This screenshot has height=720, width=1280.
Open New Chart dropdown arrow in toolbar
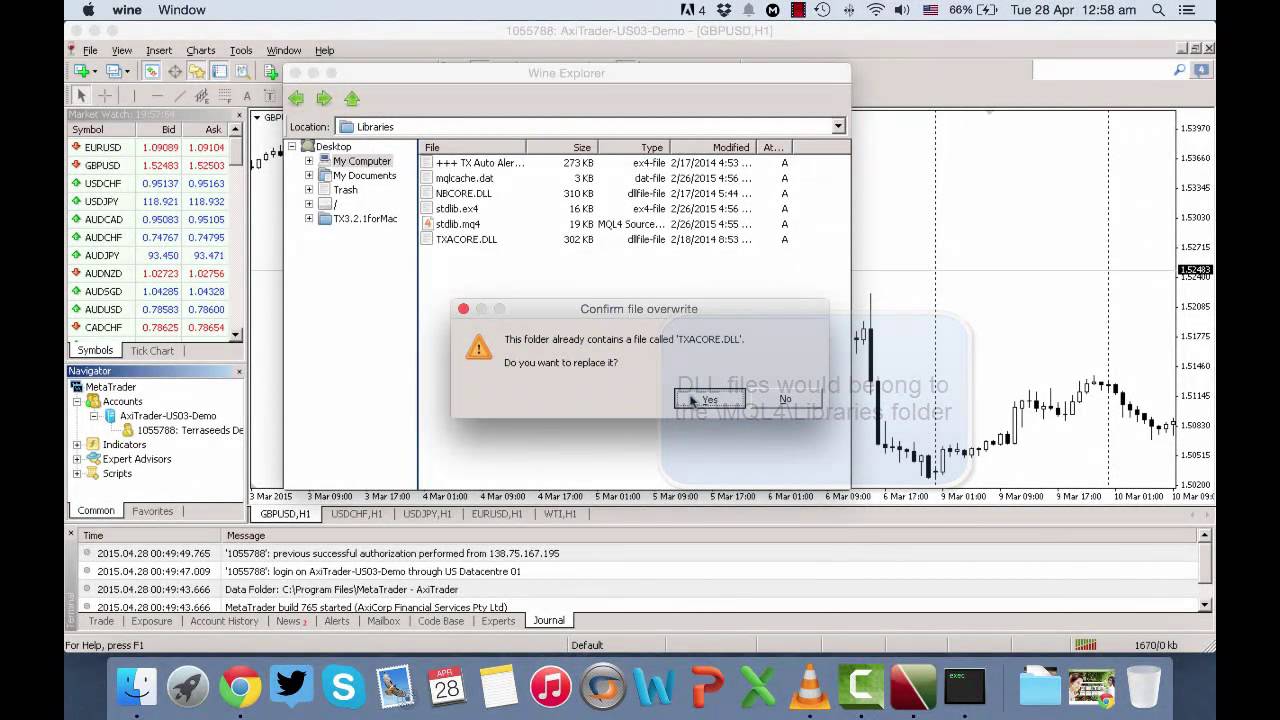click(95, 71)
